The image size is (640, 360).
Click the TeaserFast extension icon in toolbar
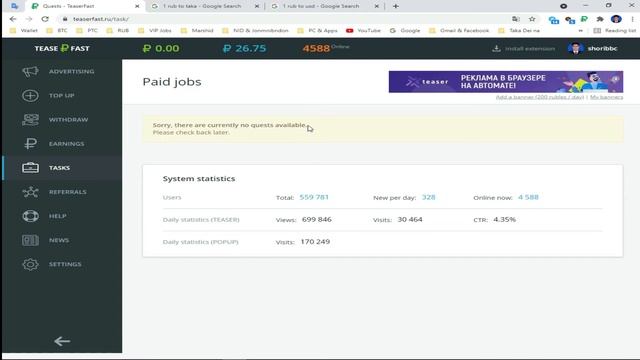(x=584, y=19)
